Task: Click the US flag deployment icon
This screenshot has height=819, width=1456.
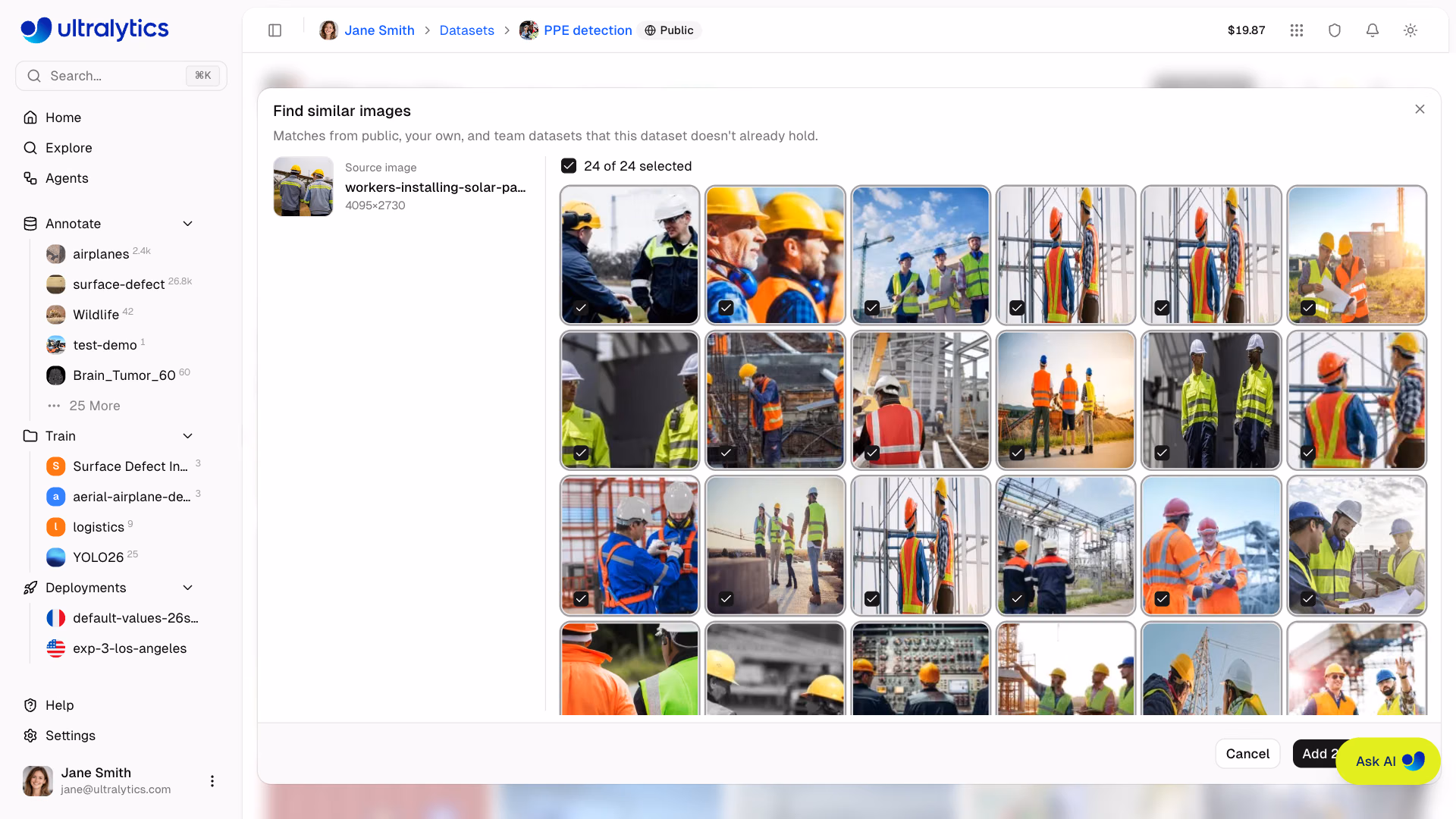Action: [56, 648]
